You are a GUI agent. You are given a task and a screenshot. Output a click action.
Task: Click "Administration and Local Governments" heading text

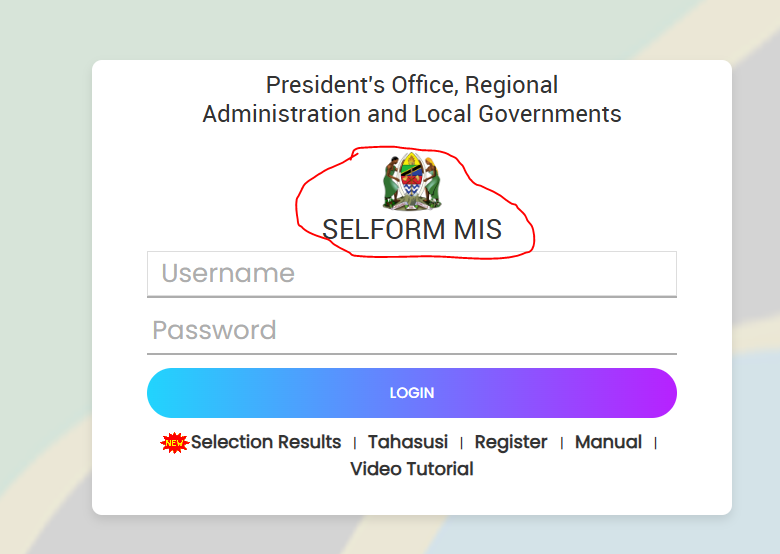point(412,114)
